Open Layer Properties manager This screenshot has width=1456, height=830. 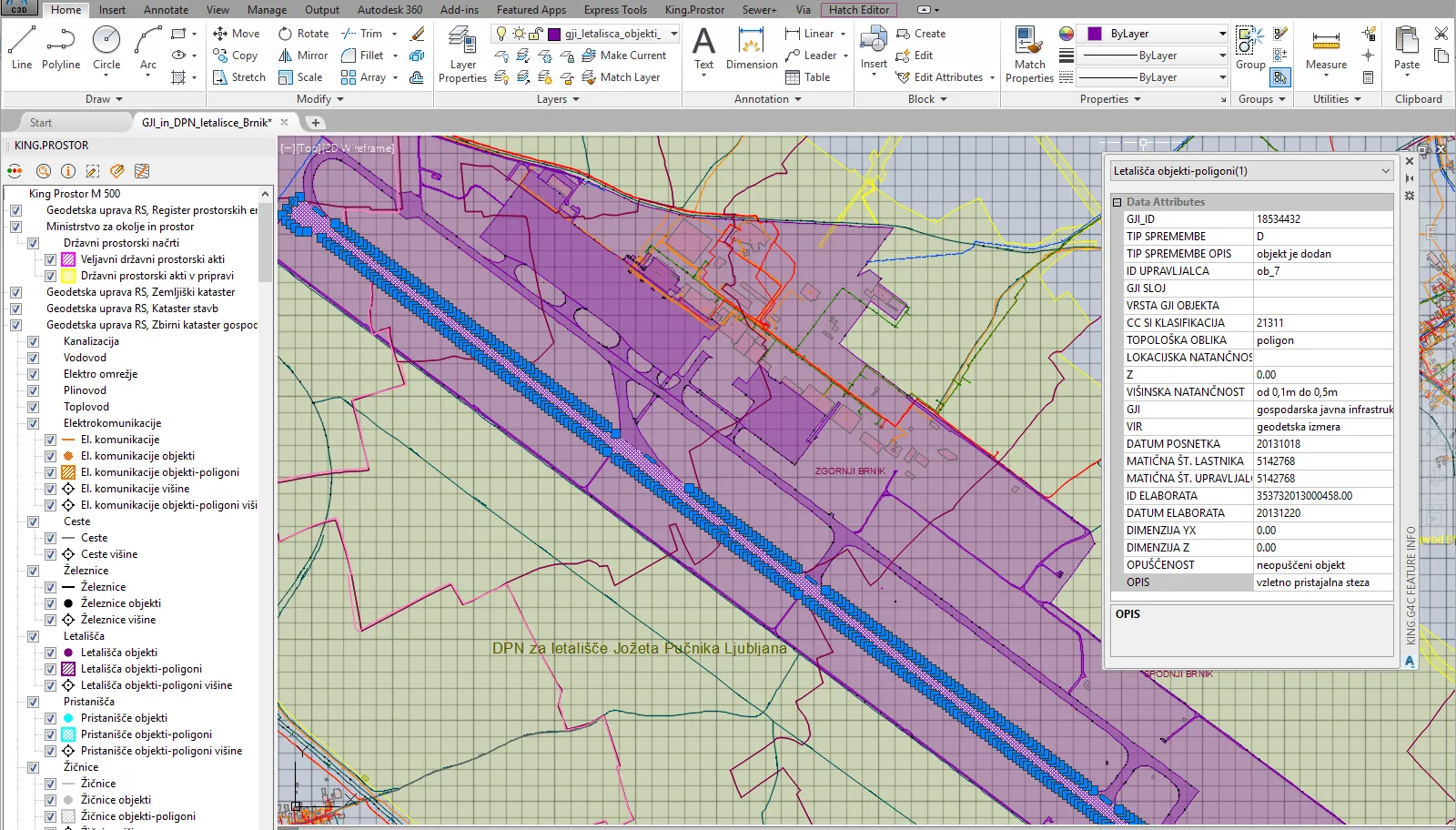(x=462, y=55)
